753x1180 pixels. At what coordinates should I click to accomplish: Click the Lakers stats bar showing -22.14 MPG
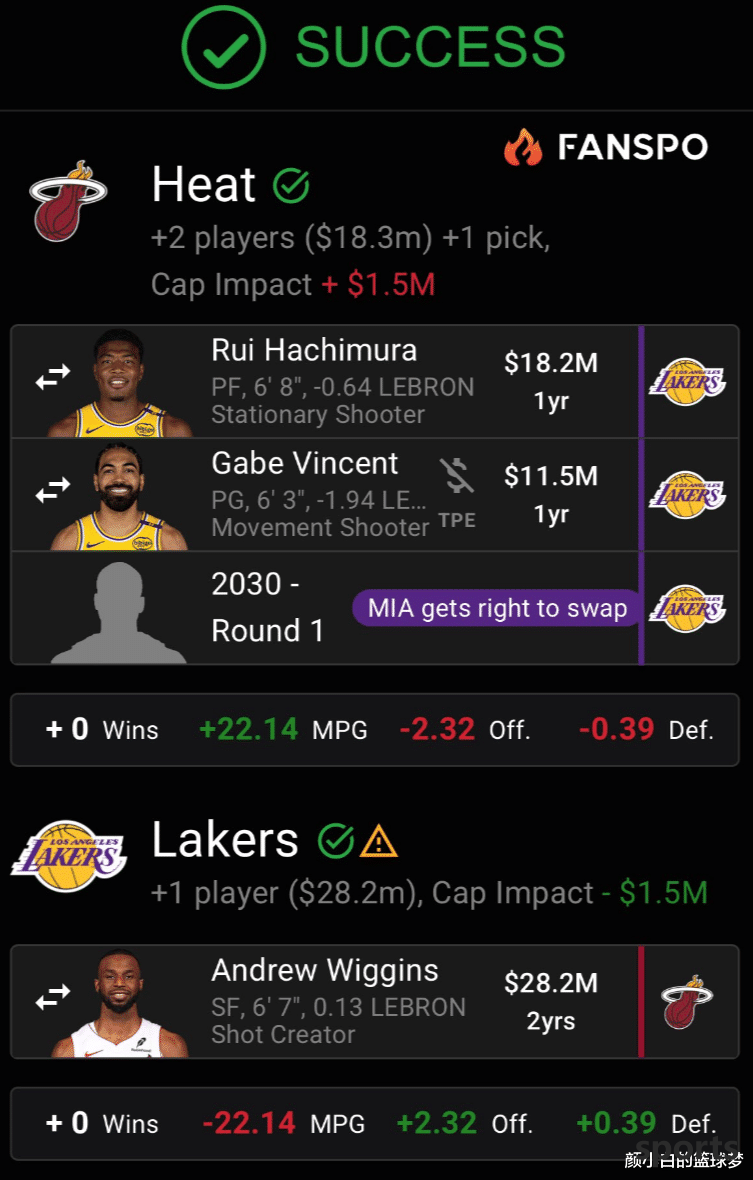[375, 1123]
